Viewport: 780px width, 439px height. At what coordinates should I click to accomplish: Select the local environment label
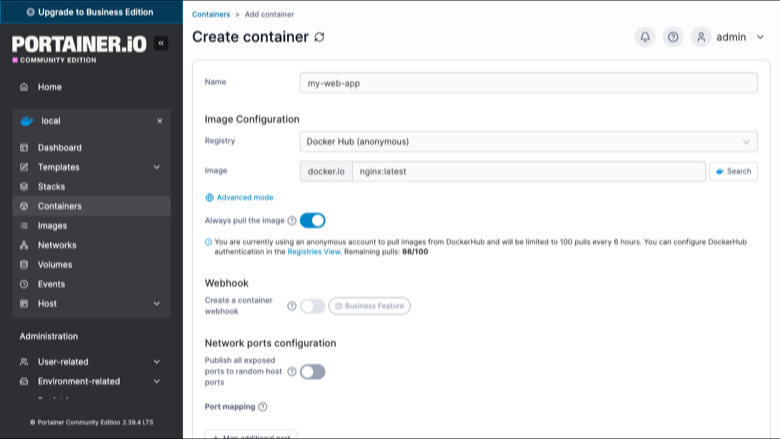click(51, 121)
